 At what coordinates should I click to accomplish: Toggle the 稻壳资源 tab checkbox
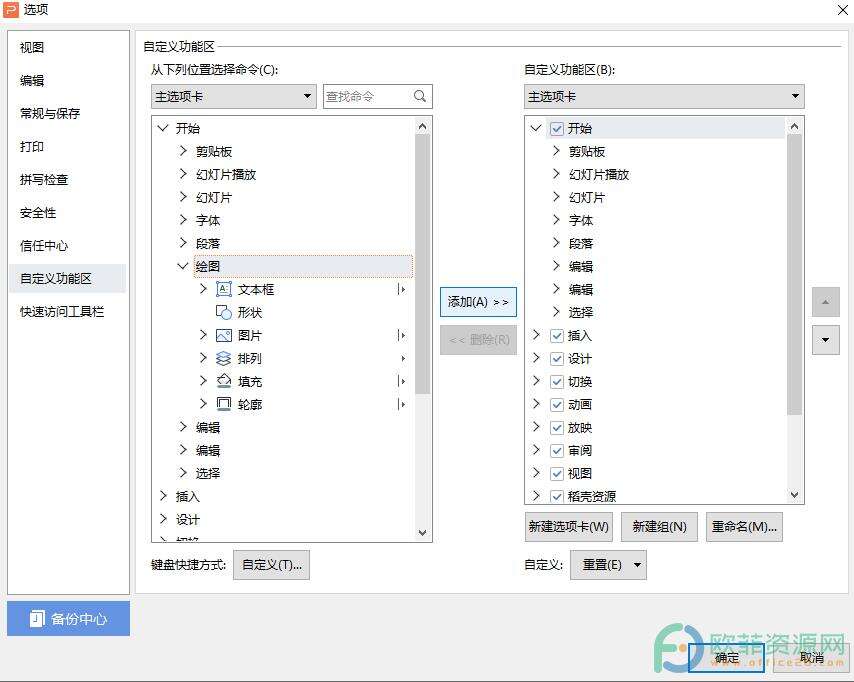pyautogui.click(x=557, y=496)
